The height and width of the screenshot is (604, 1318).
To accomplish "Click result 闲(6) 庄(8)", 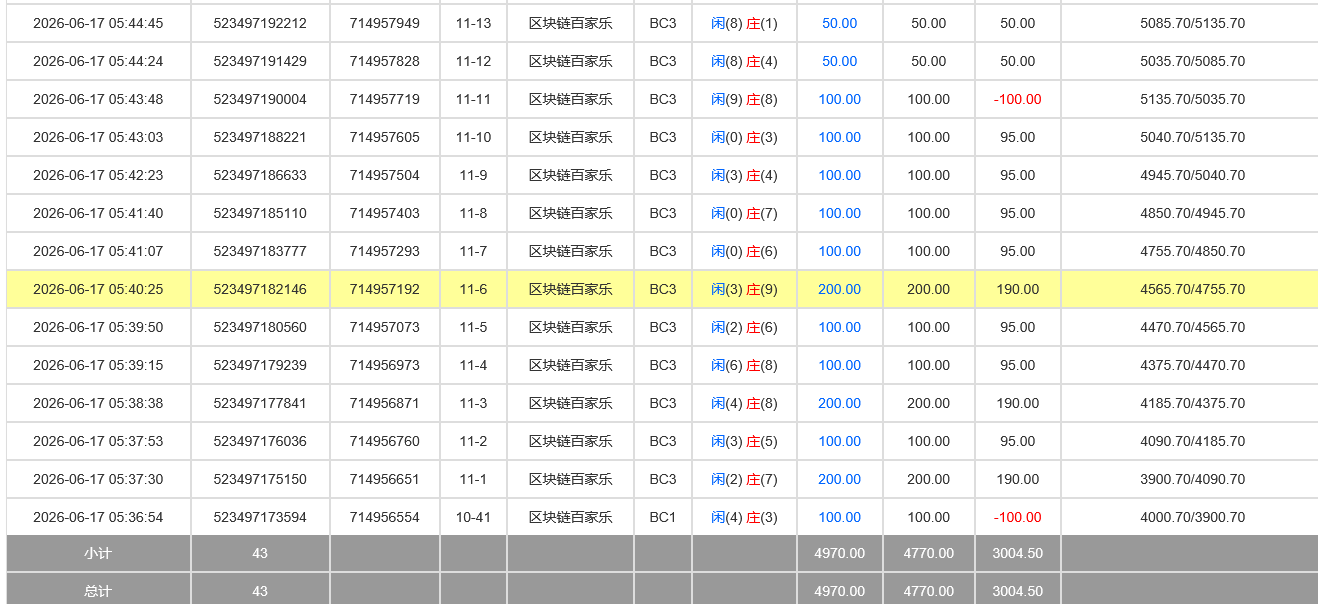I will [744, 365].
